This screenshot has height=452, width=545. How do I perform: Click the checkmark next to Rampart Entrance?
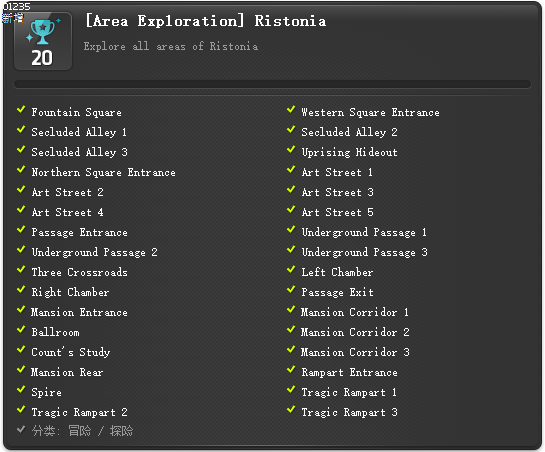point(291,370)
